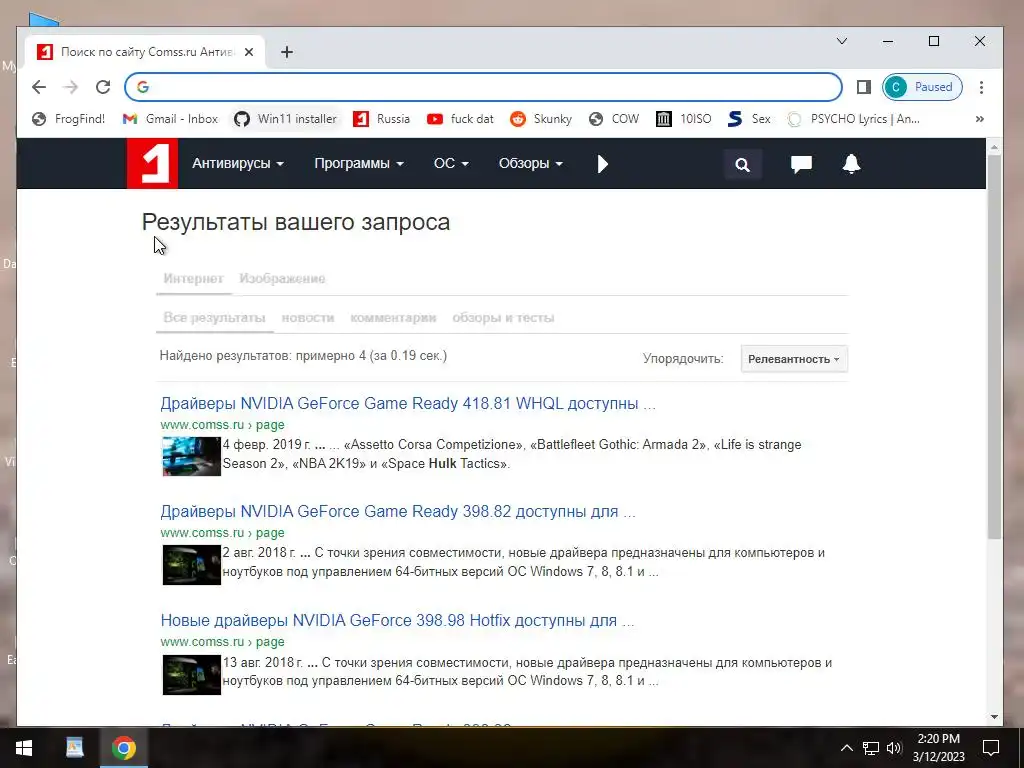Go back with browser back arrow
1024x768 pixels.
pyautogui.click(x=39, y=87)
